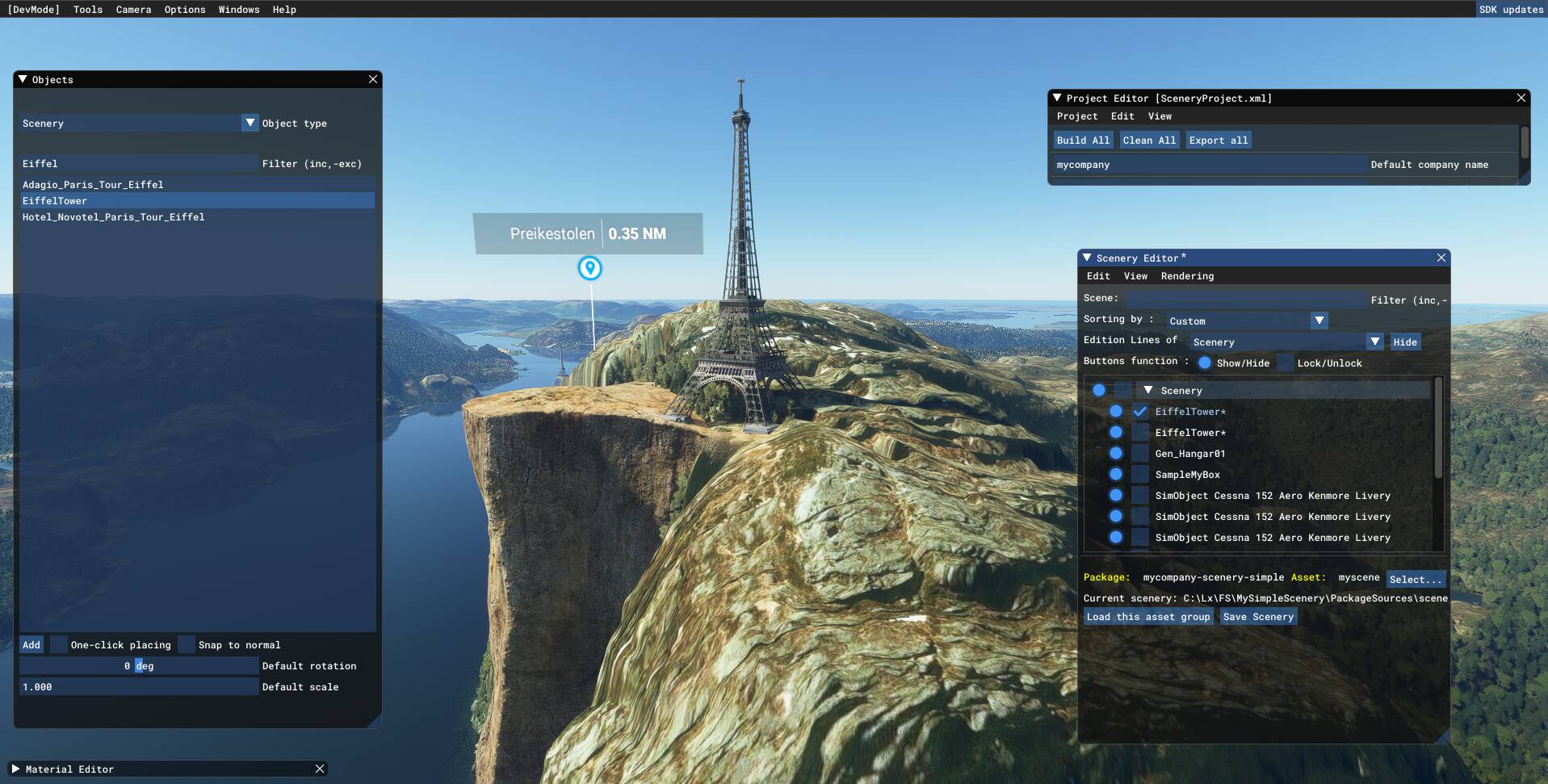Hide SampleMyBox using its blue dot
The height and width of the screenshot is (784, 1548).
1115,474
